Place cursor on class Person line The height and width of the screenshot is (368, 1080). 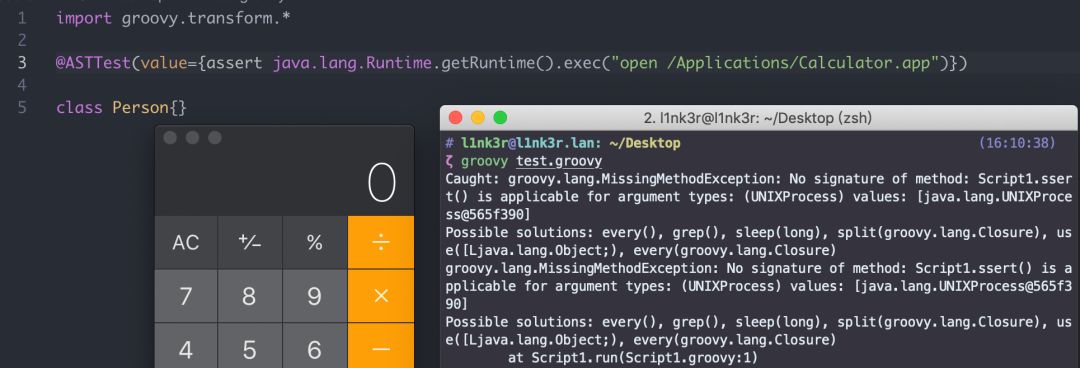click(121, 108)
